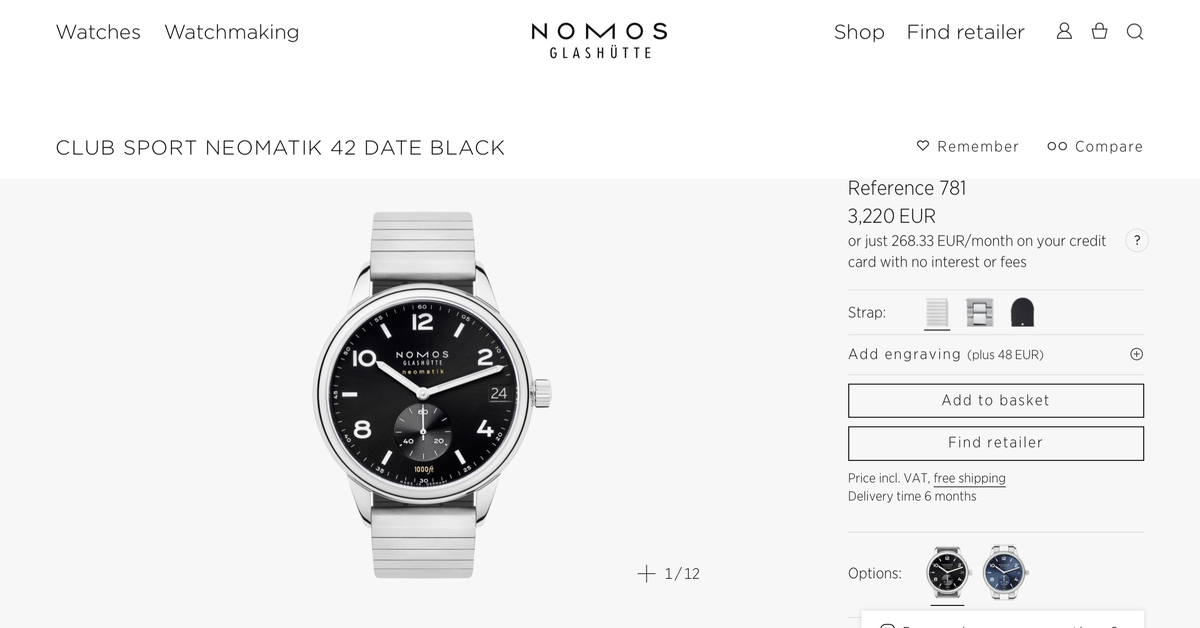The width and height of the screenshot is (1200, 628).
Task: Select the black textile strap swatch
Action: coord(1022,313)
